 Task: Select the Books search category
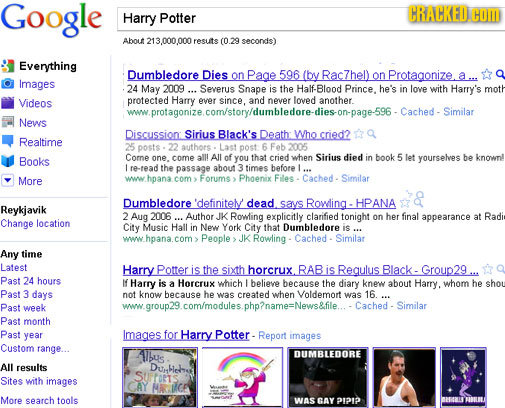coord(34,162)
